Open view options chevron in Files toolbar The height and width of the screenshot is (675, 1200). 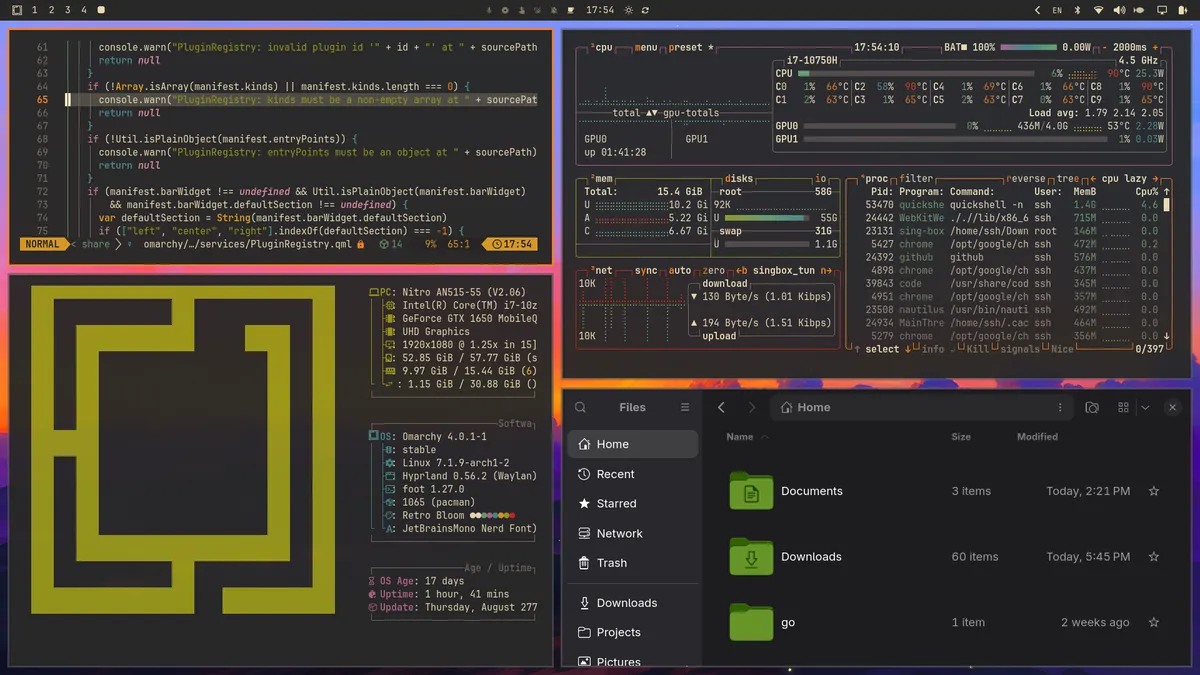tap(1145, 407)
